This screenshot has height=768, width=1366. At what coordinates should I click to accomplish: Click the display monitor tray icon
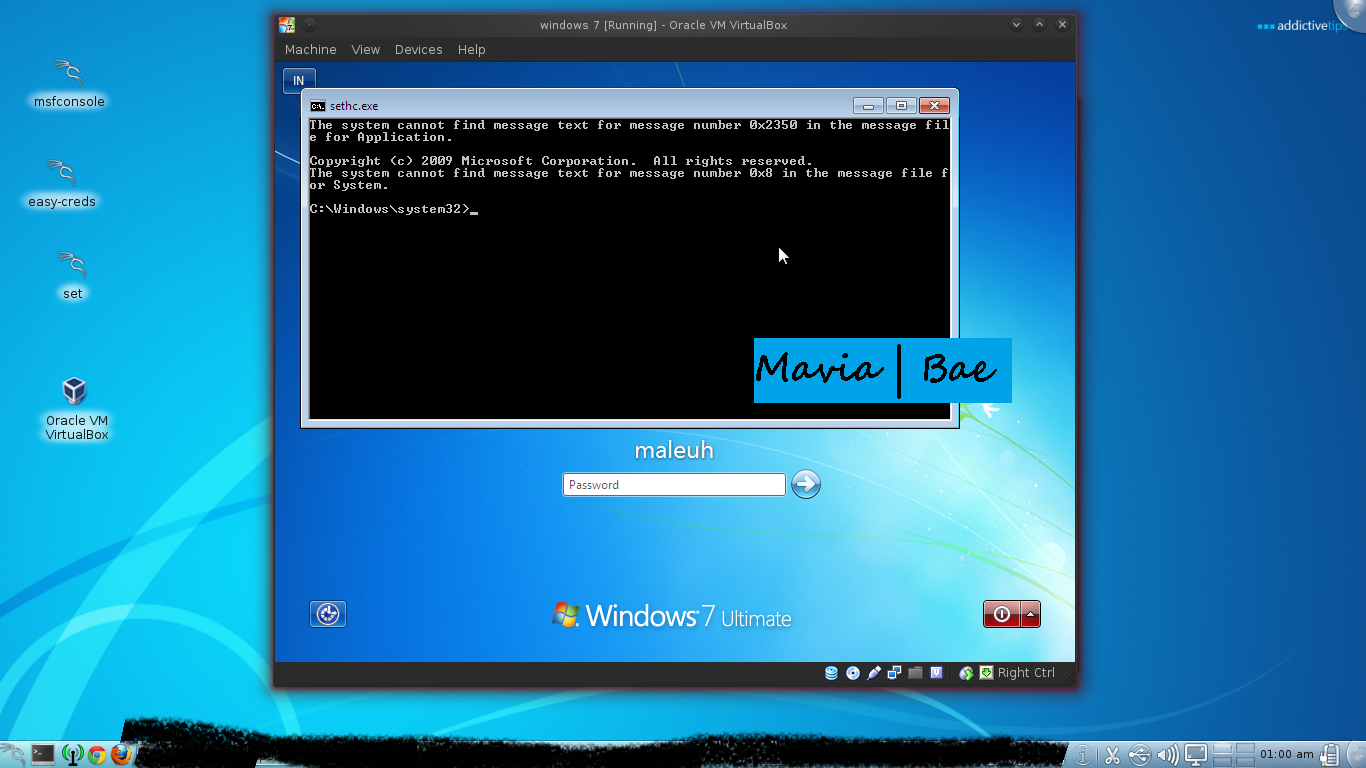point(1196,754)
